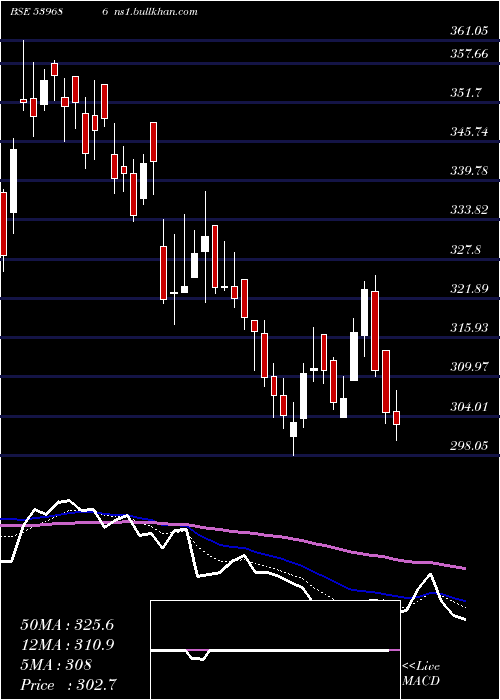This screenshot has width=500, height=700.
Task: Click the 5MA : 308 readout
Action: pos(56,665)
